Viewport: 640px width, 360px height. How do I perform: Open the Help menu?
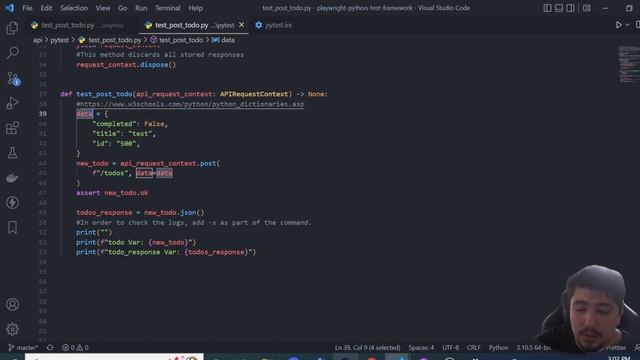tap(196, 8)
